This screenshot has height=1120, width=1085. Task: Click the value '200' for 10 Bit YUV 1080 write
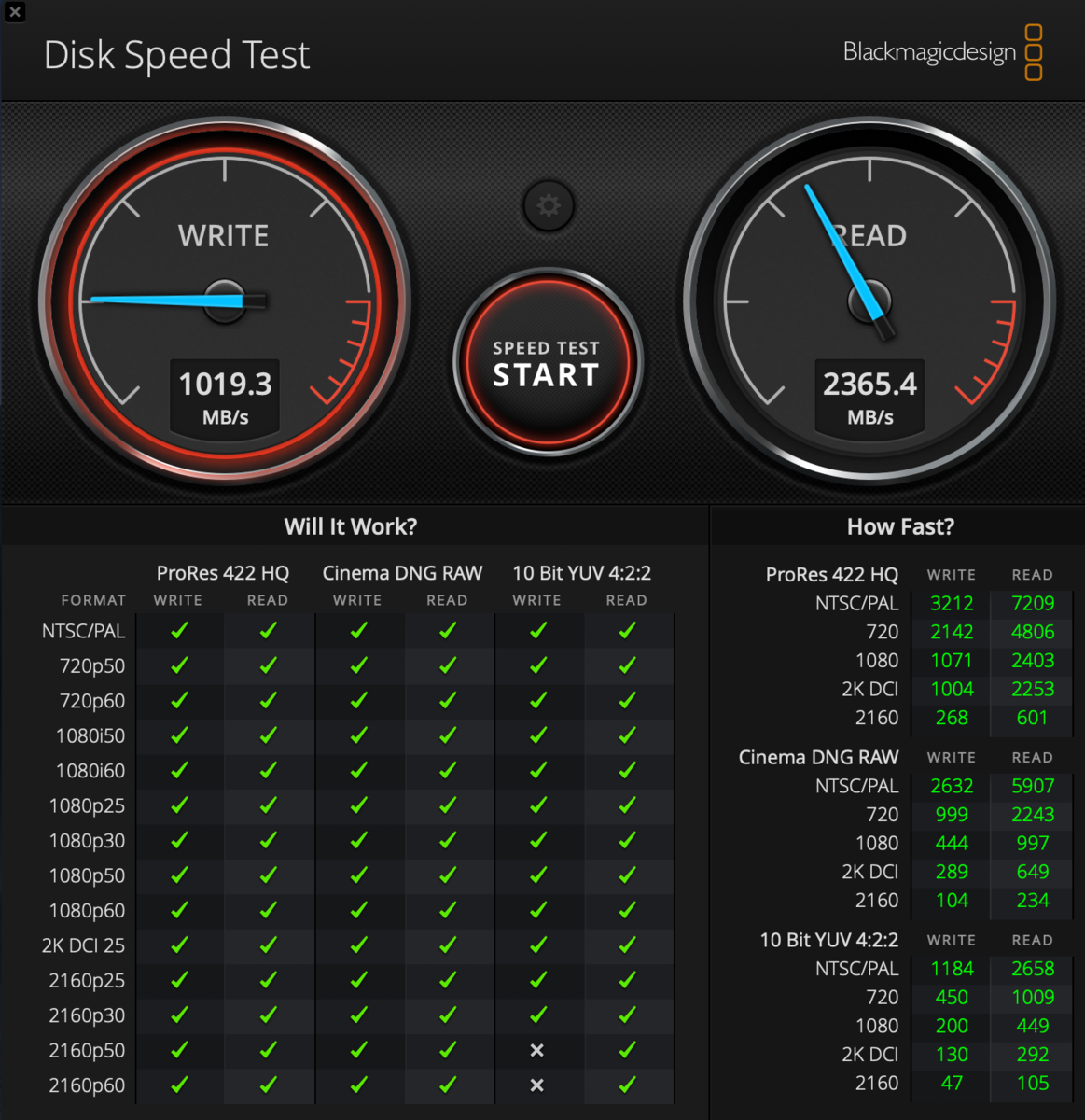[952, 1026]
